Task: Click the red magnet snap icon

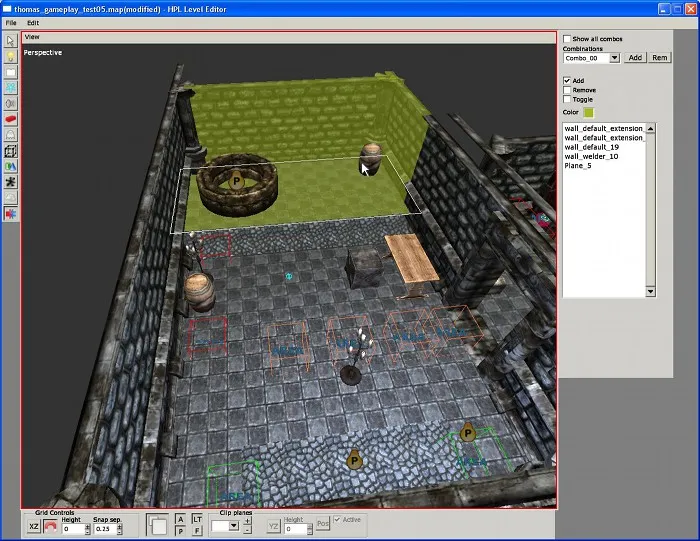Action: click(x=50, y=527)
